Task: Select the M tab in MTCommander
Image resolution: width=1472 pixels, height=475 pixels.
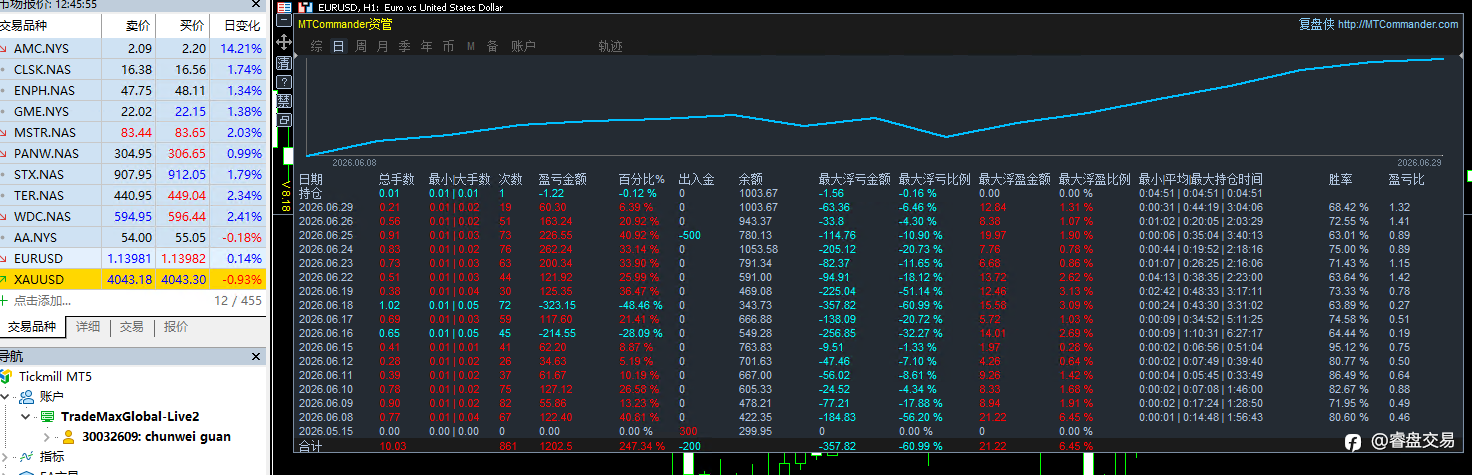Action: point(470,46)
